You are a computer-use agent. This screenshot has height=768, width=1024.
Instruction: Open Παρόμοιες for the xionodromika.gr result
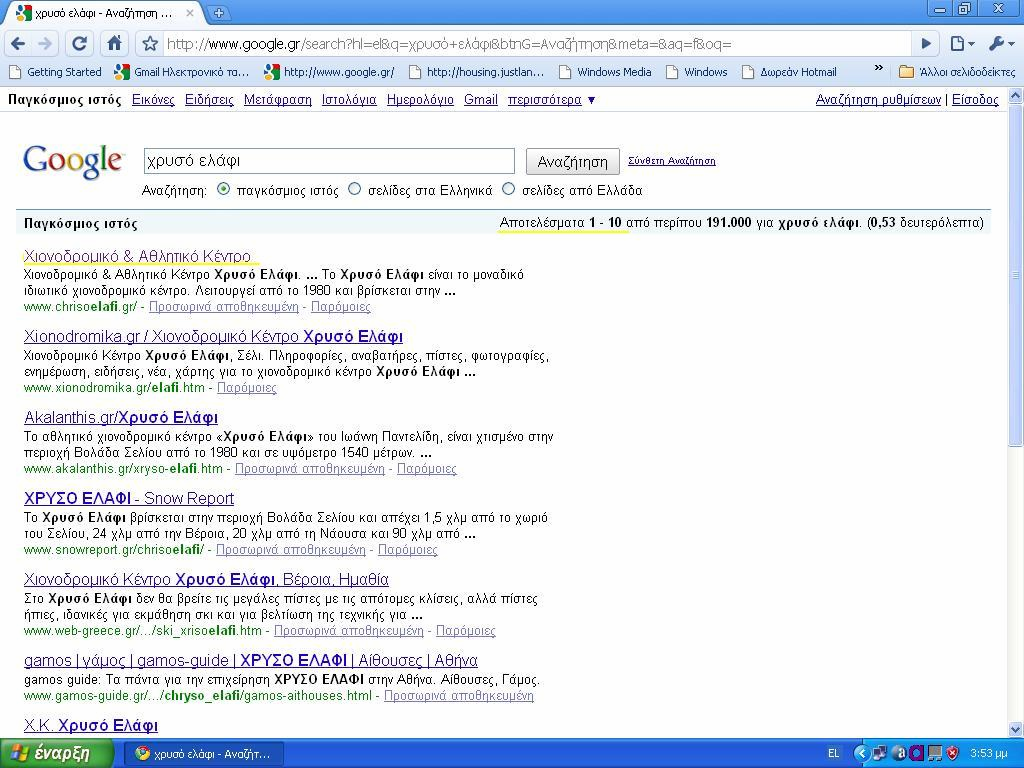point(247,388)
